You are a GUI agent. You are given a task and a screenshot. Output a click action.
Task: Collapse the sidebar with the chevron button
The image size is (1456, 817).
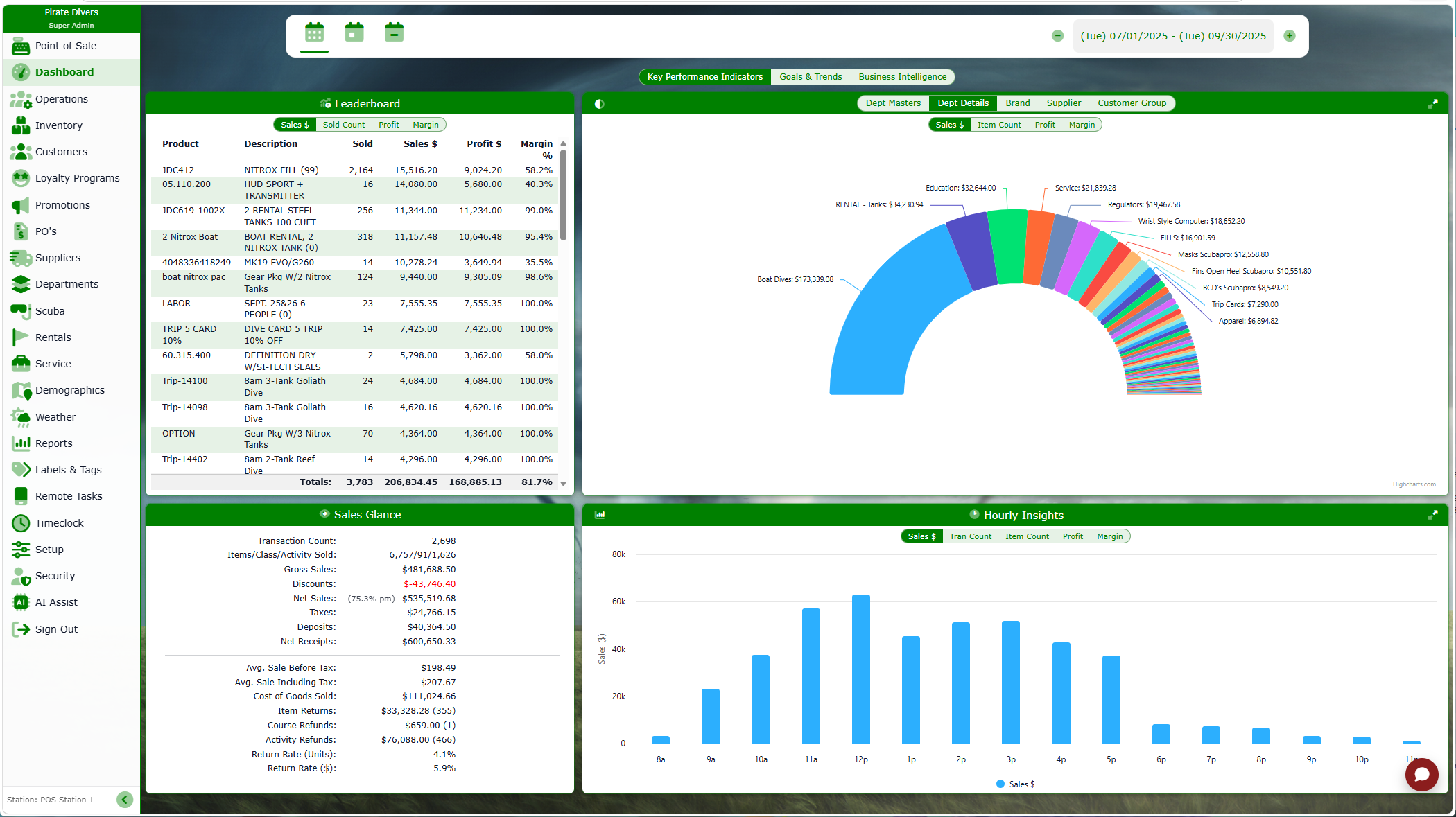click(x=125, y=800)
